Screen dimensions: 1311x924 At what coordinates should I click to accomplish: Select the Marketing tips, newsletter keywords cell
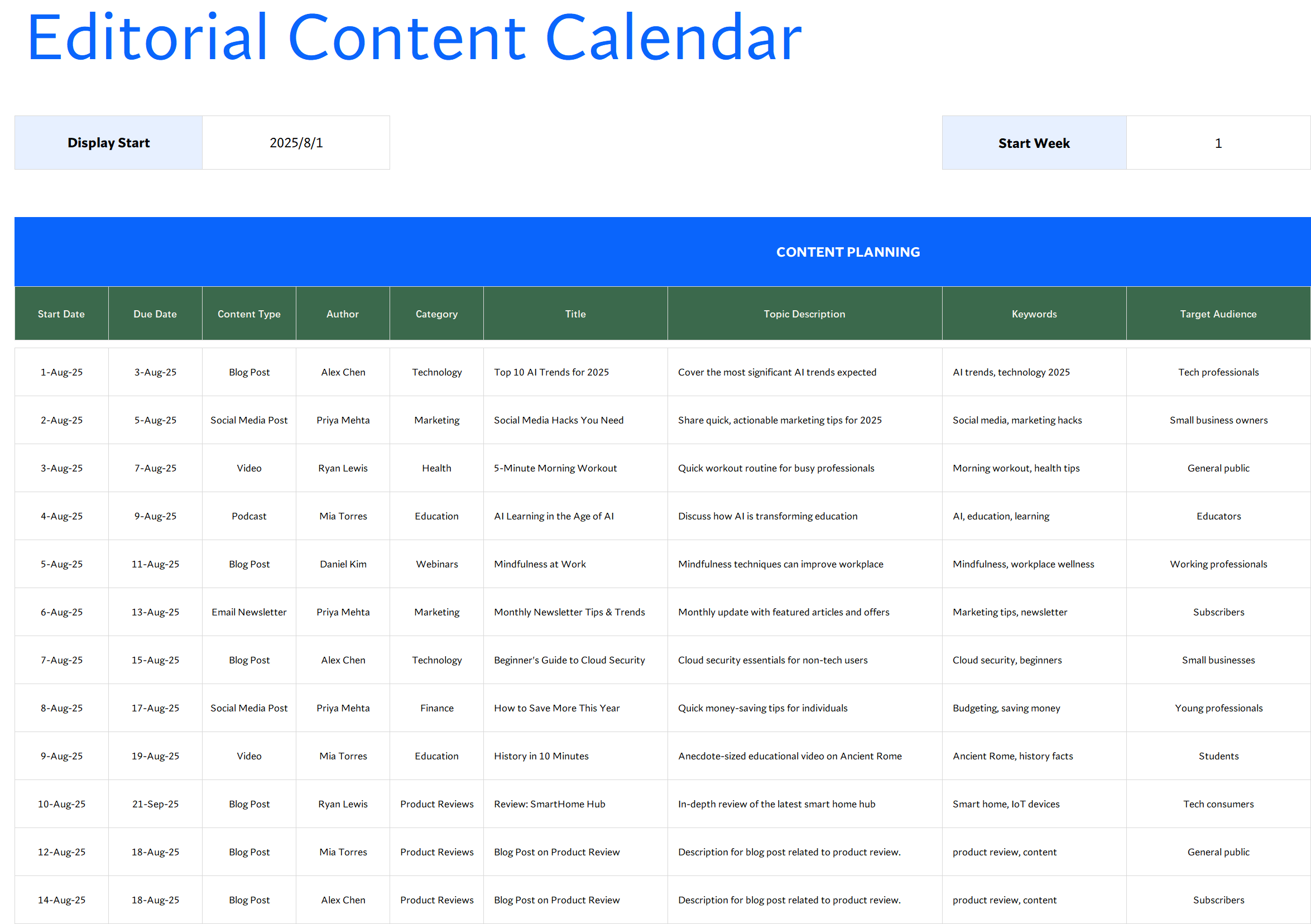[1034, 612]
